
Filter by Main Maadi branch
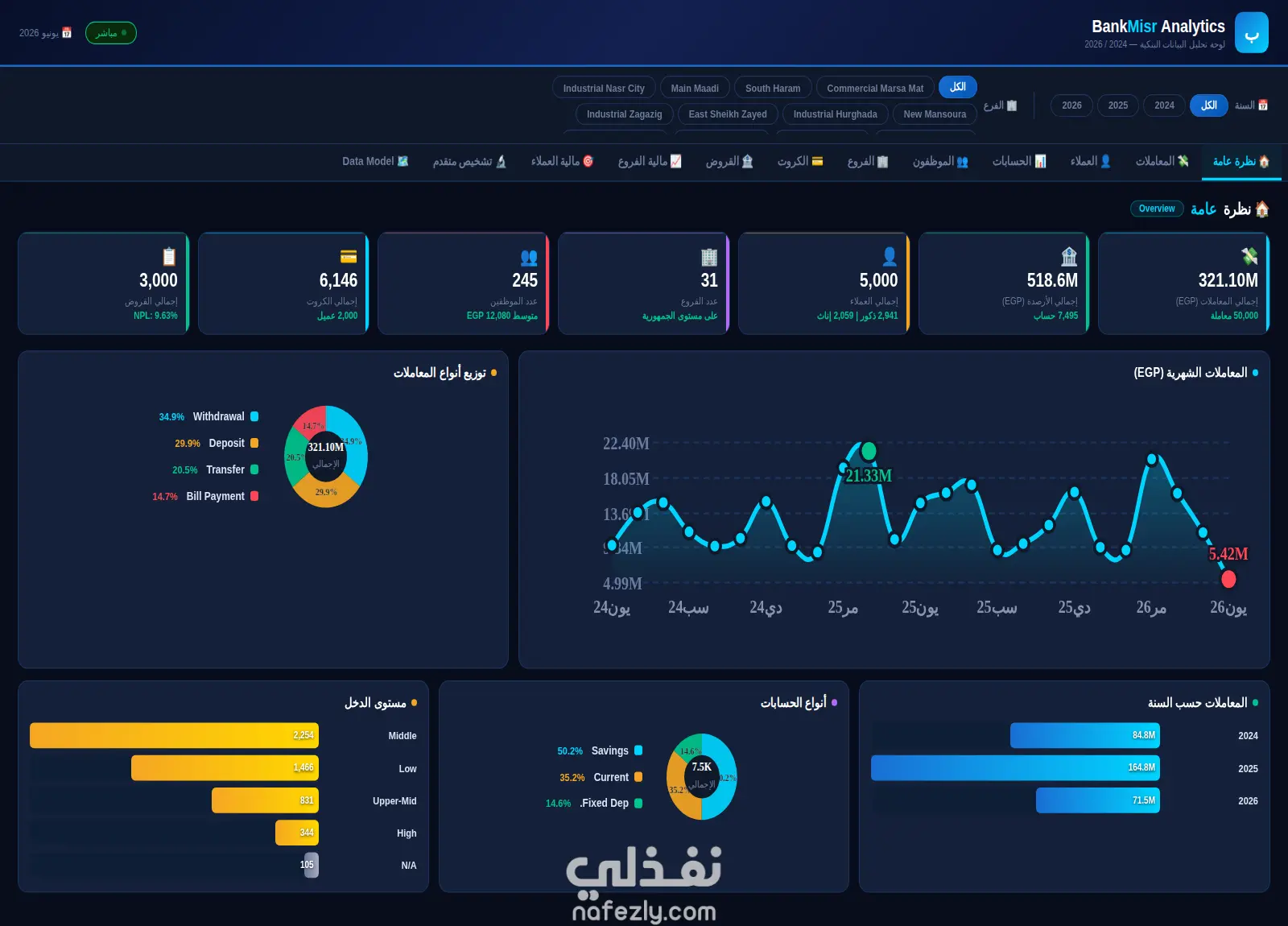695,88
